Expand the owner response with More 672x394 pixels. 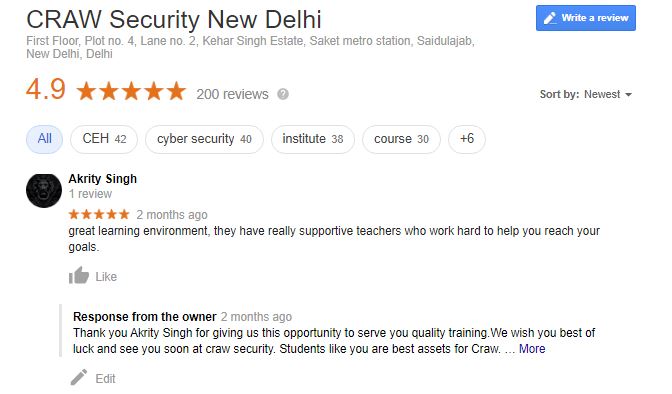point(532,349)
